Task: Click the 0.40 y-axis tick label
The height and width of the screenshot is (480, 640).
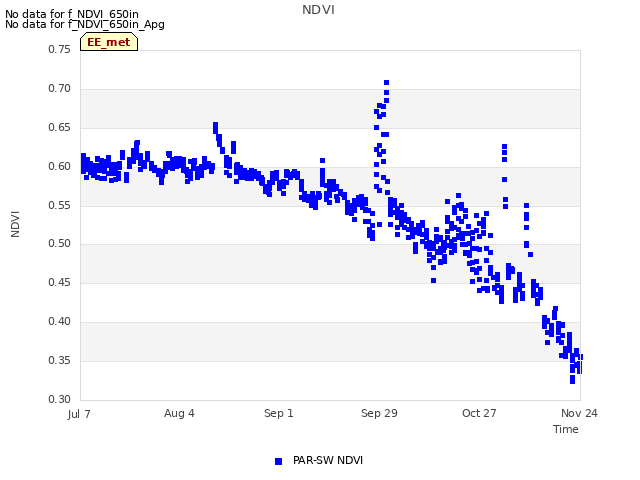Action: [60, 321]
